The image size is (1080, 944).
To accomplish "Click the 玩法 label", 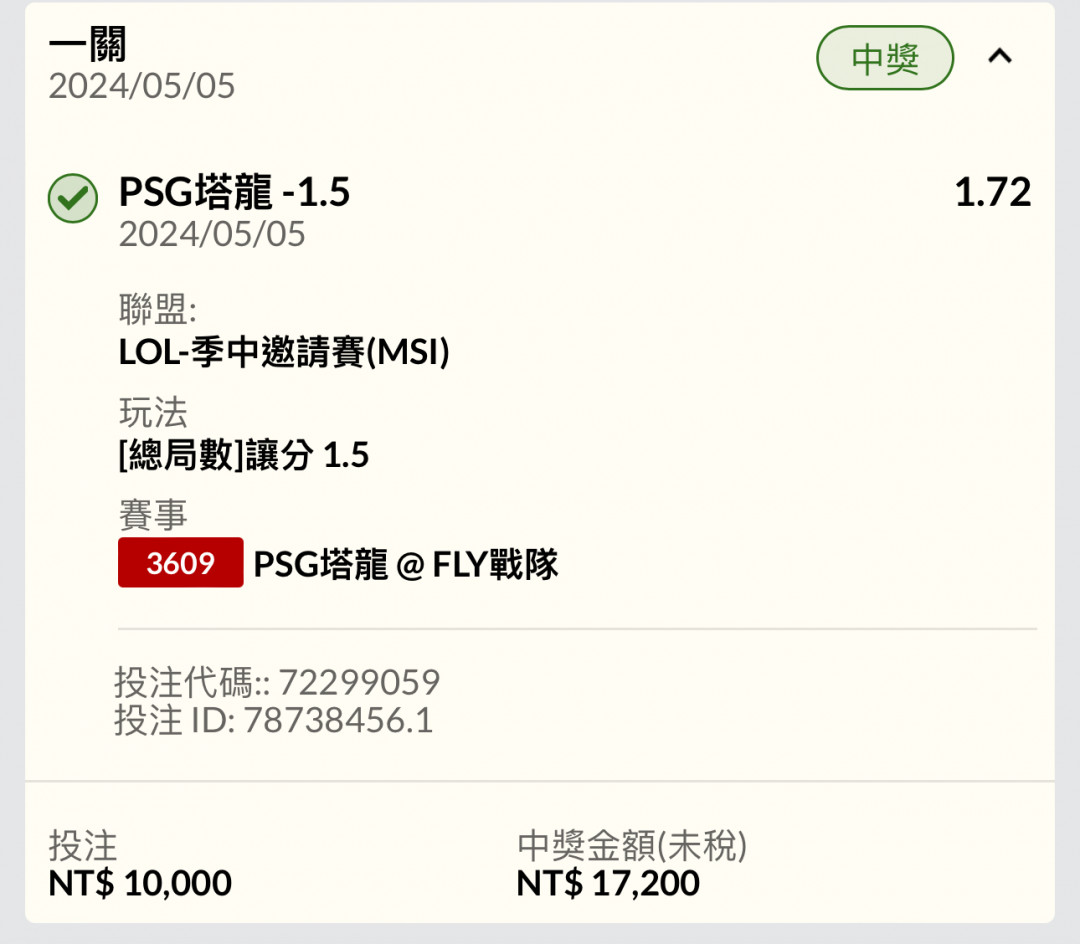I will [x=153, y=412].
